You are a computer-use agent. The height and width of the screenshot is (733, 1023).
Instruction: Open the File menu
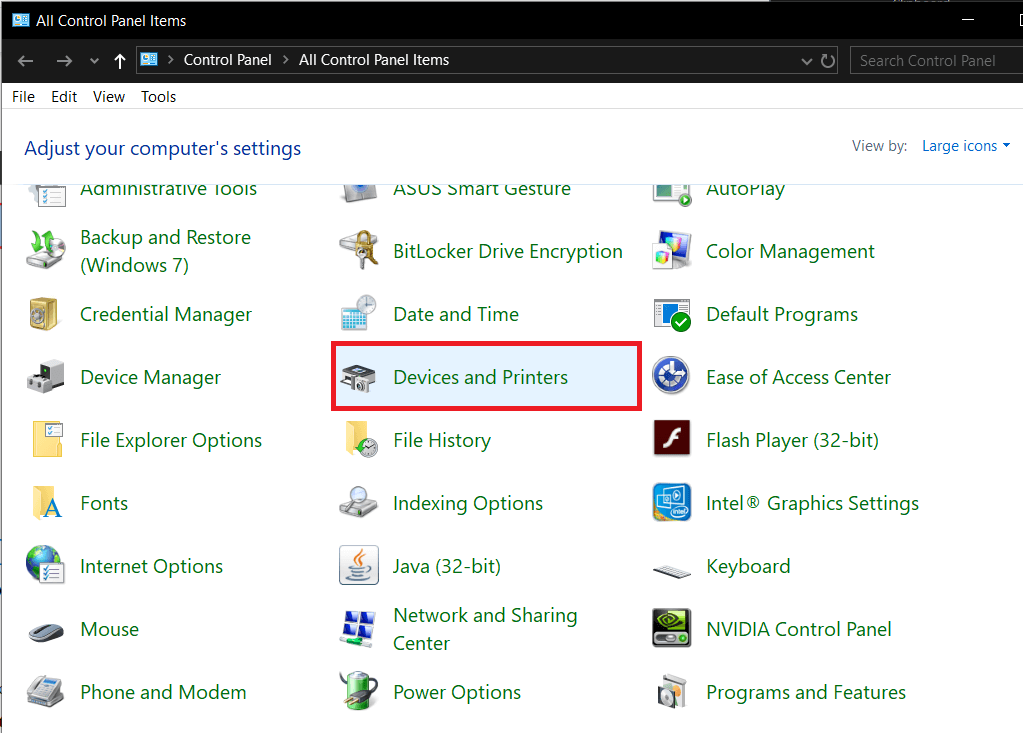click(x=23, y=97)
